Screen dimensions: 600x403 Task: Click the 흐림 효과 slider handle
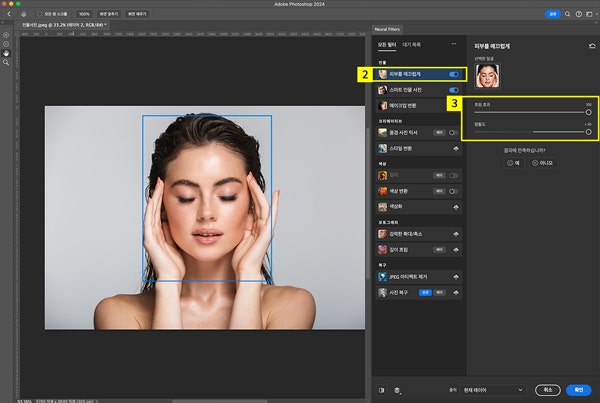pyautogui.click(x=590, y=113)
